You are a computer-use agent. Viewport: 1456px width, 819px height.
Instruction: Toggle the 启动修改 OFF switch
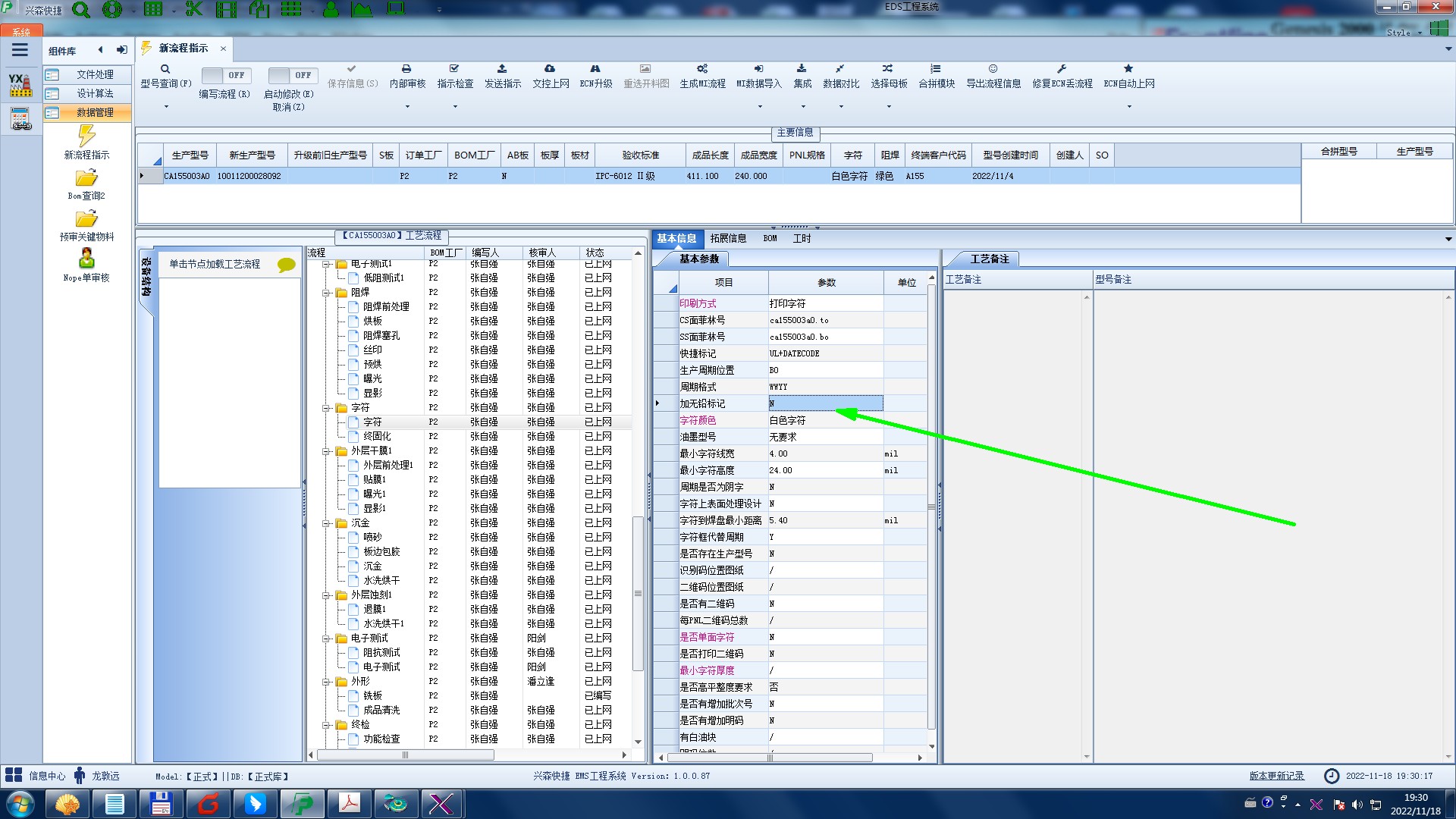291,75
